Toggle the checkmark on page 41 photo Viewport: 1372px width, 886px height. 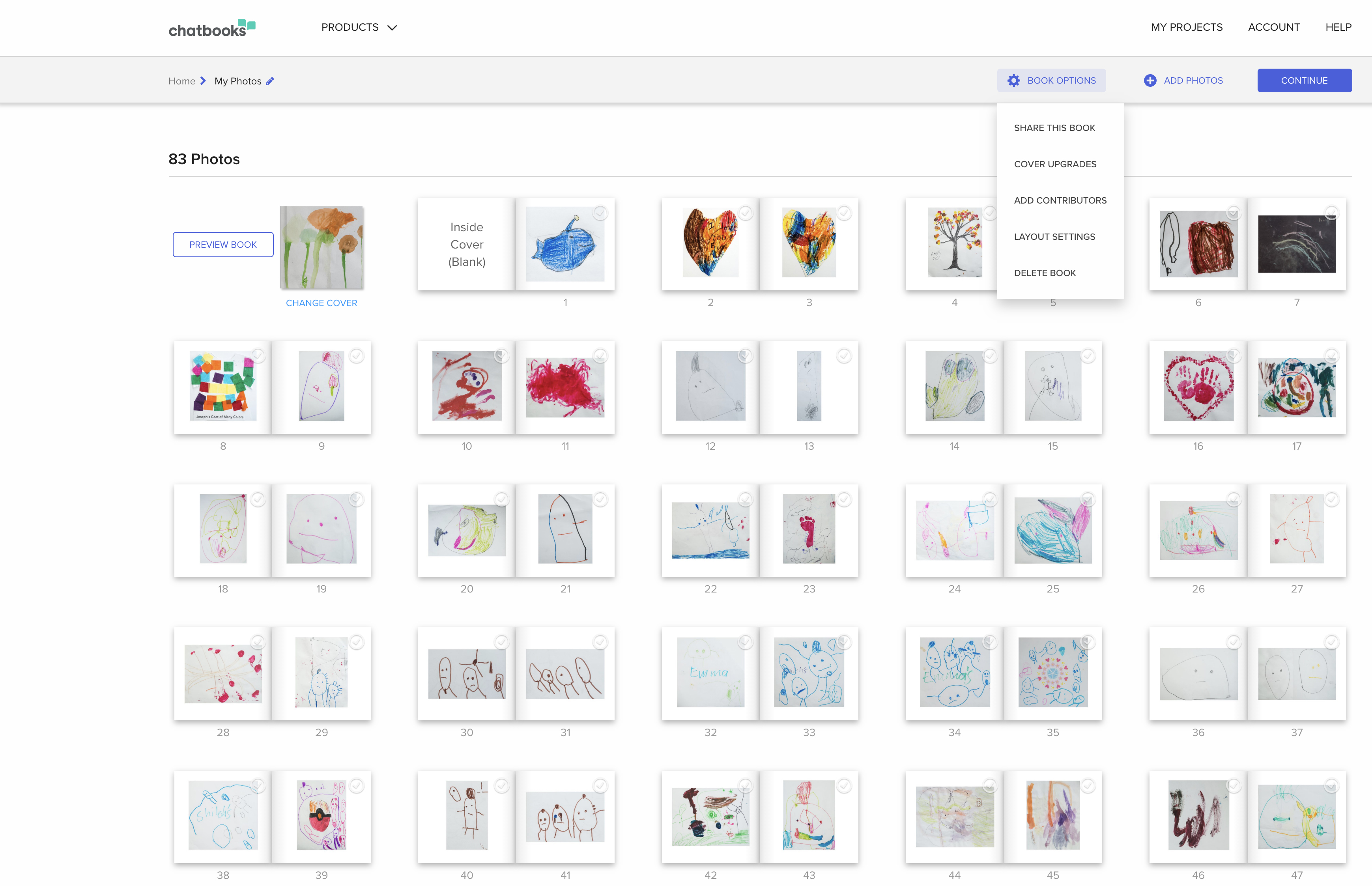coord(600,785)
